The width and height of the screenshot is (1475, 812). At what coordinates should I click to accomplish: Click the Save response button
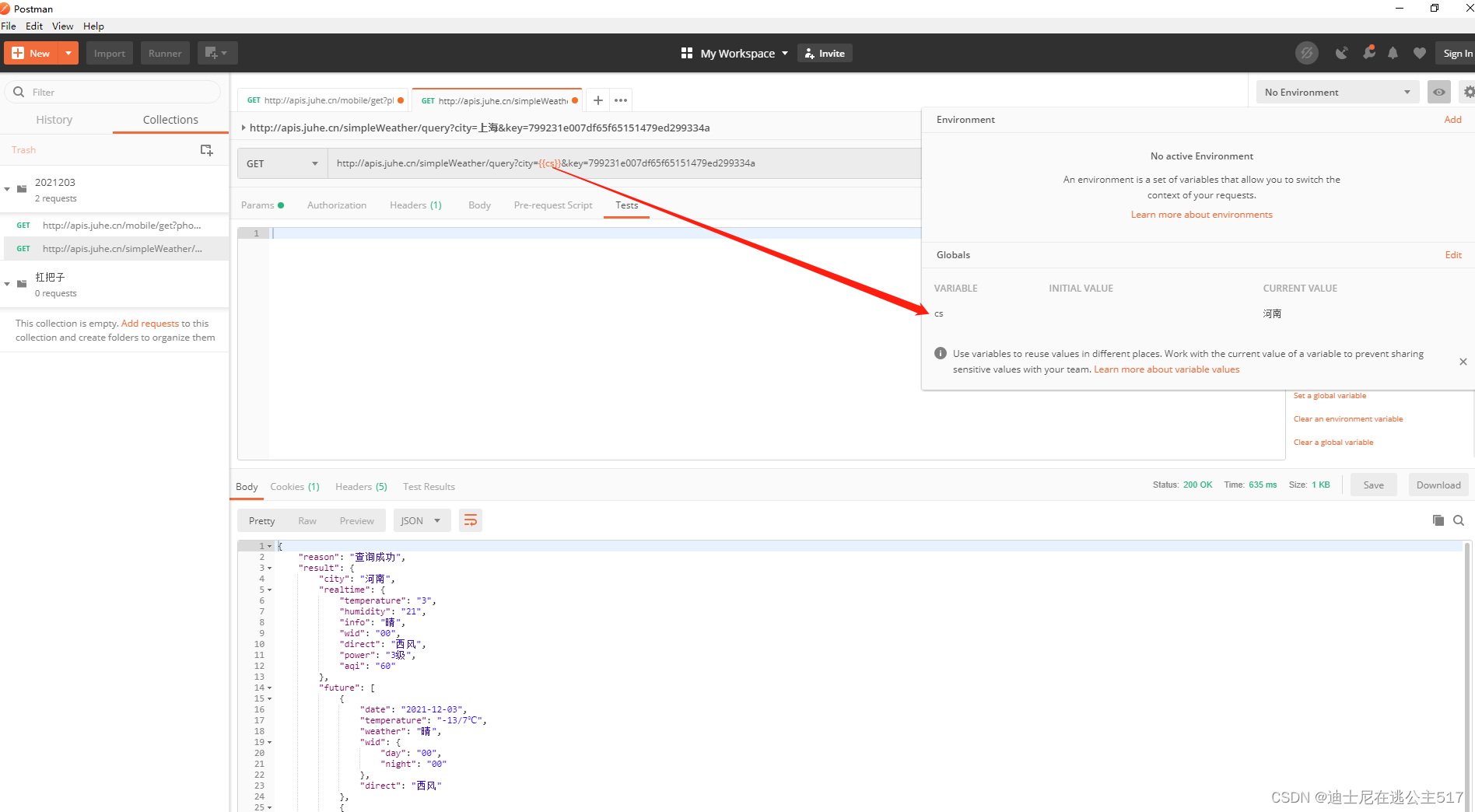click(x=1373, y=485)
